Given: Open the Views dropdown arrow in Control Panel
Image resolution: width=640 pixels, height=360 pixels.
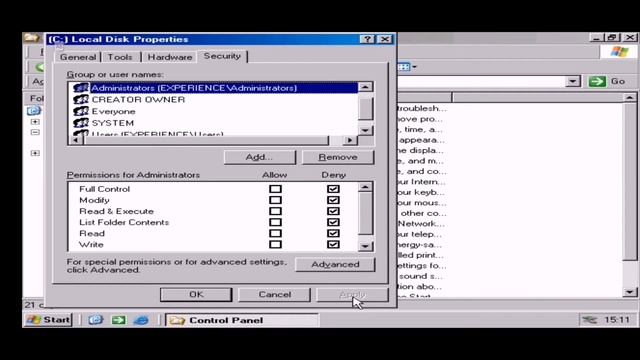Looking at the screenshot, I should (414, 67).
